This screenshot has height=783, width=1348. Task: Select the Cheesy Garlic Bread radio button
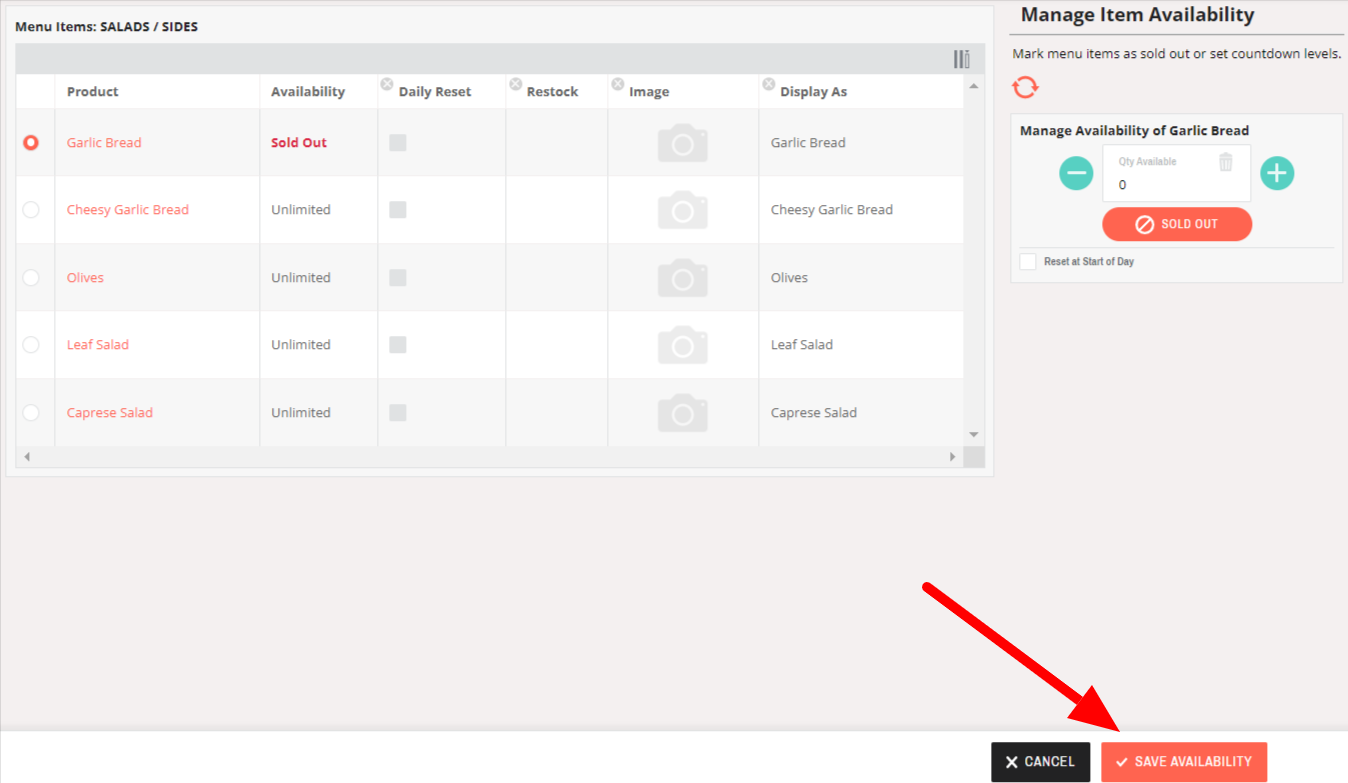31,210
